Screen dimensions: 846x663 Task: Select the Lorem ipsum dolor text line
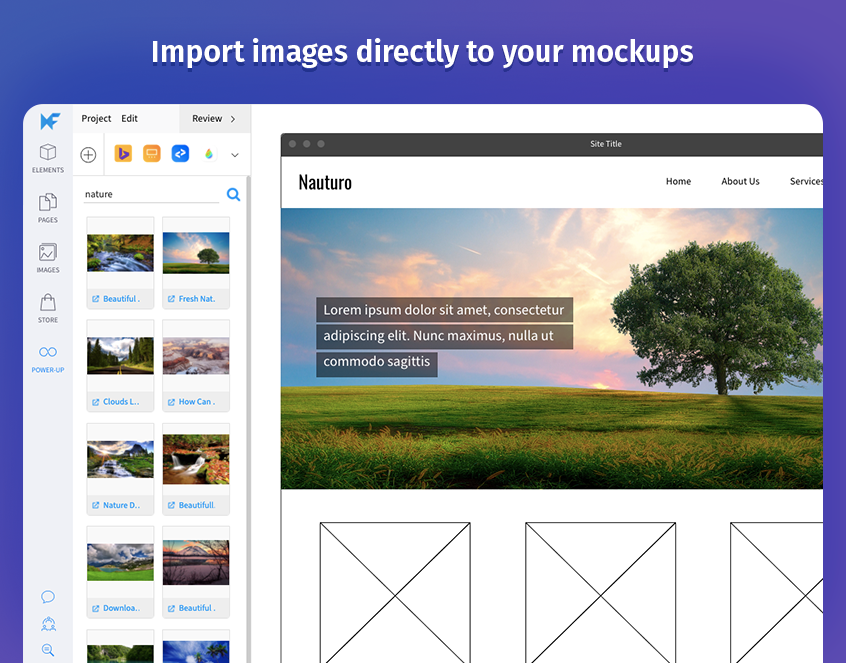click(444, 310)
